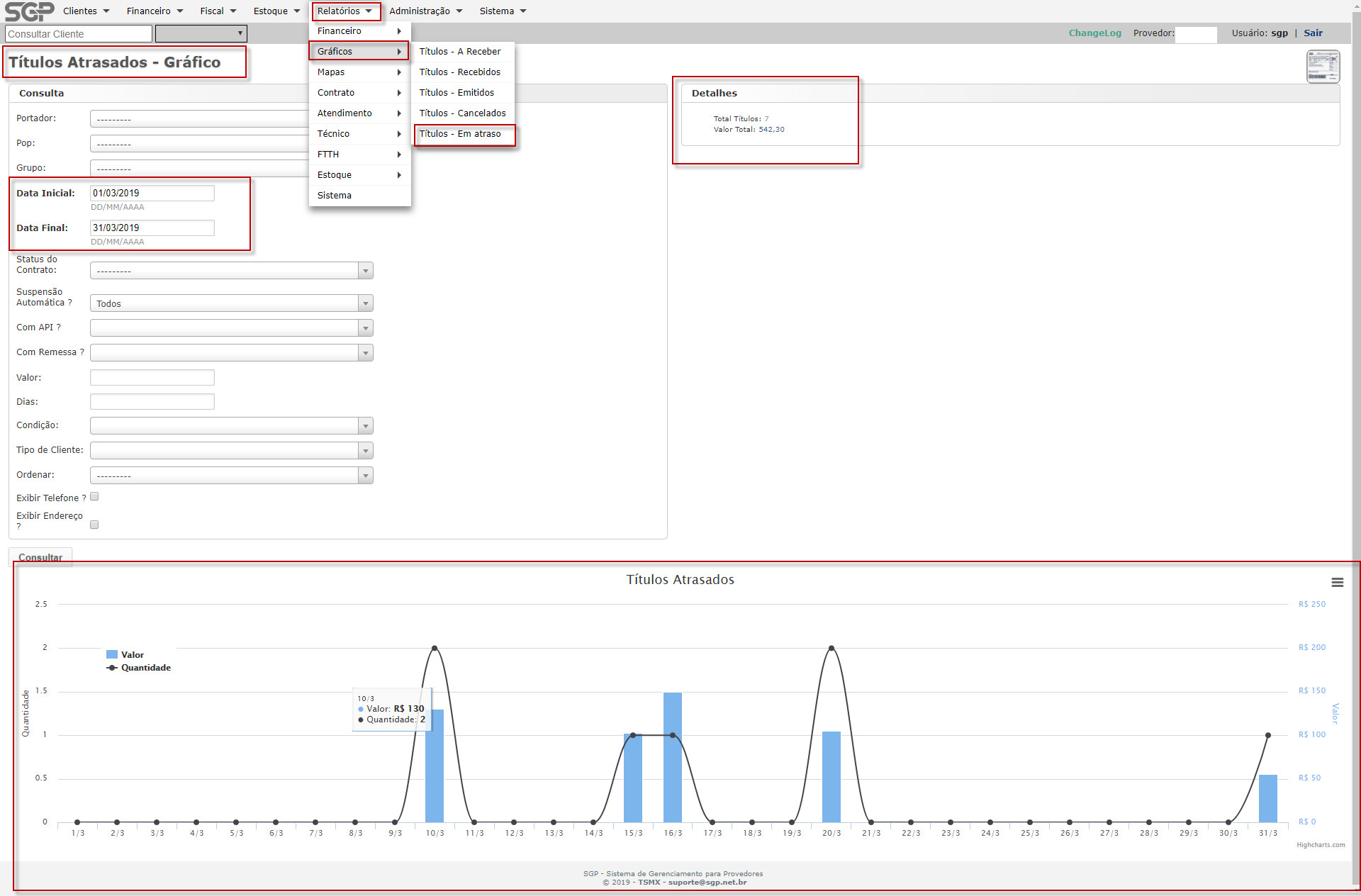The image size is (1361, 896).
Task: Enable the Exibir Endereço checkbox
Action: click(x=94, y=525)
